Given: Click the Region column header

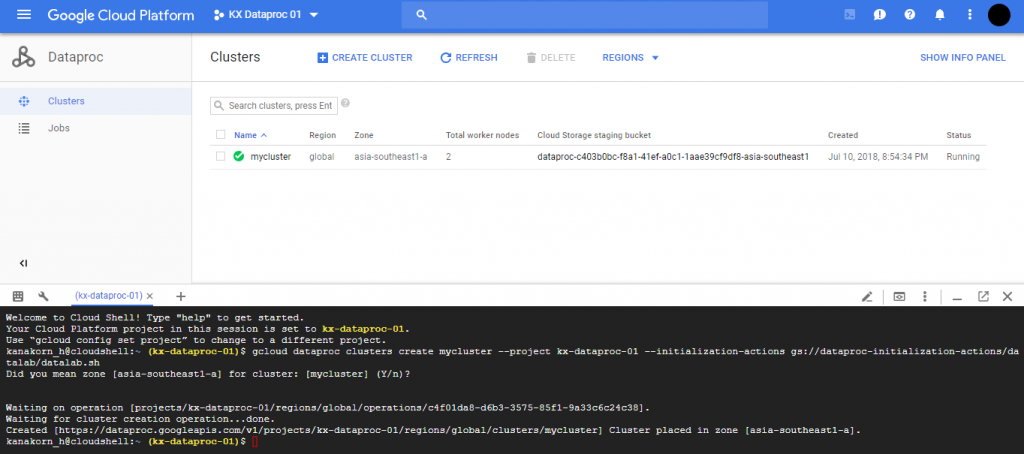Looking at the screenshot, I should [323, 135].
